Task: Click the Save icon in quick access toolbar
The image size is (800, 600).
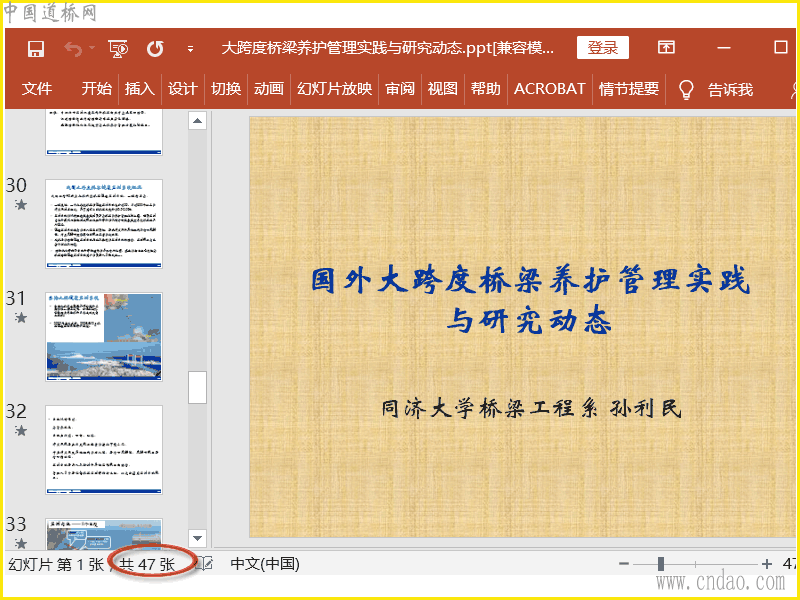Action: click(x=36, y=48)
